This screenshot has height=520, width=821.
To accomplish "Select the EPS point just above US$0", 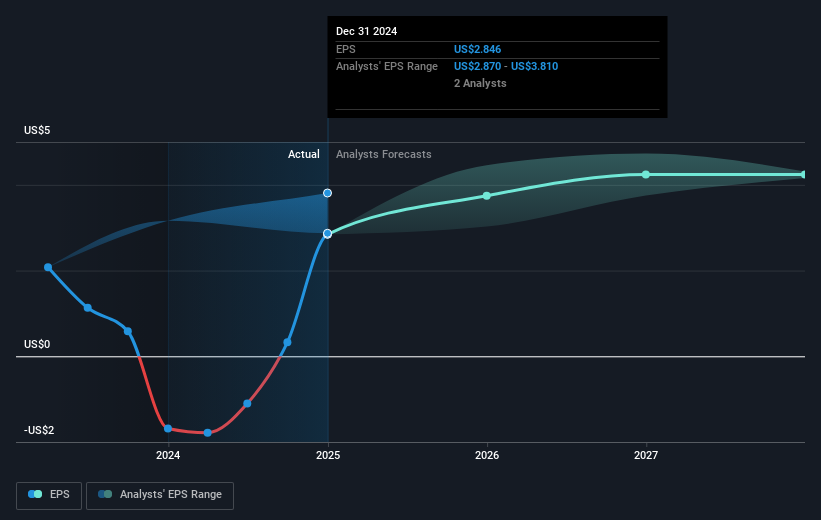I will pyautogui.click(x=287, y=342).
